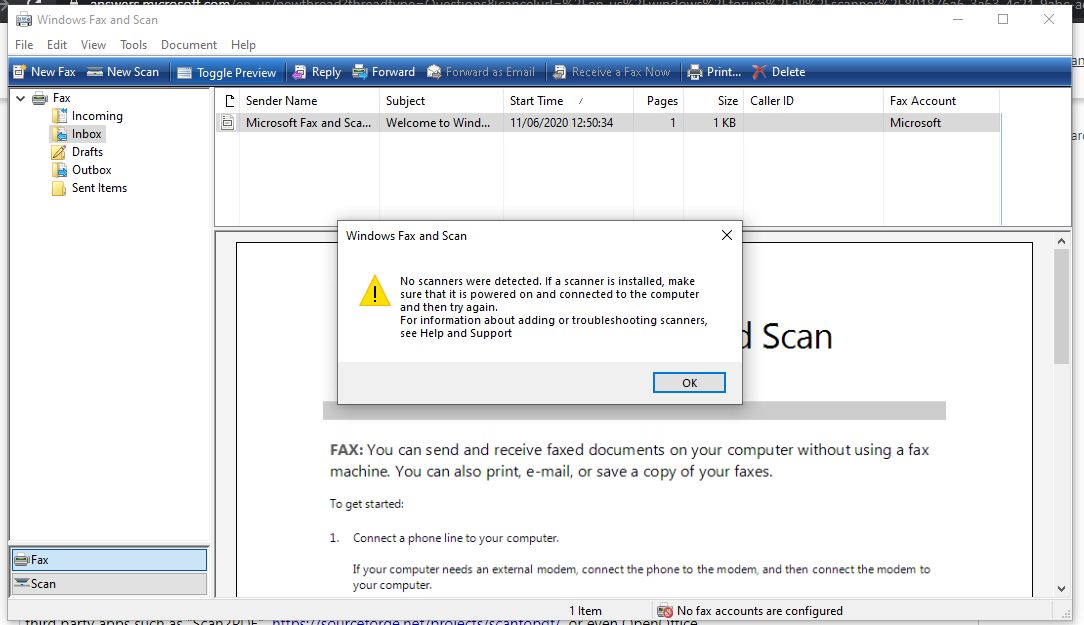Image resolution: width=1084 pixels, height=625 pixels.
Task: Maximize the Windows Fax and Scan window
Action: click(1003, 19)
